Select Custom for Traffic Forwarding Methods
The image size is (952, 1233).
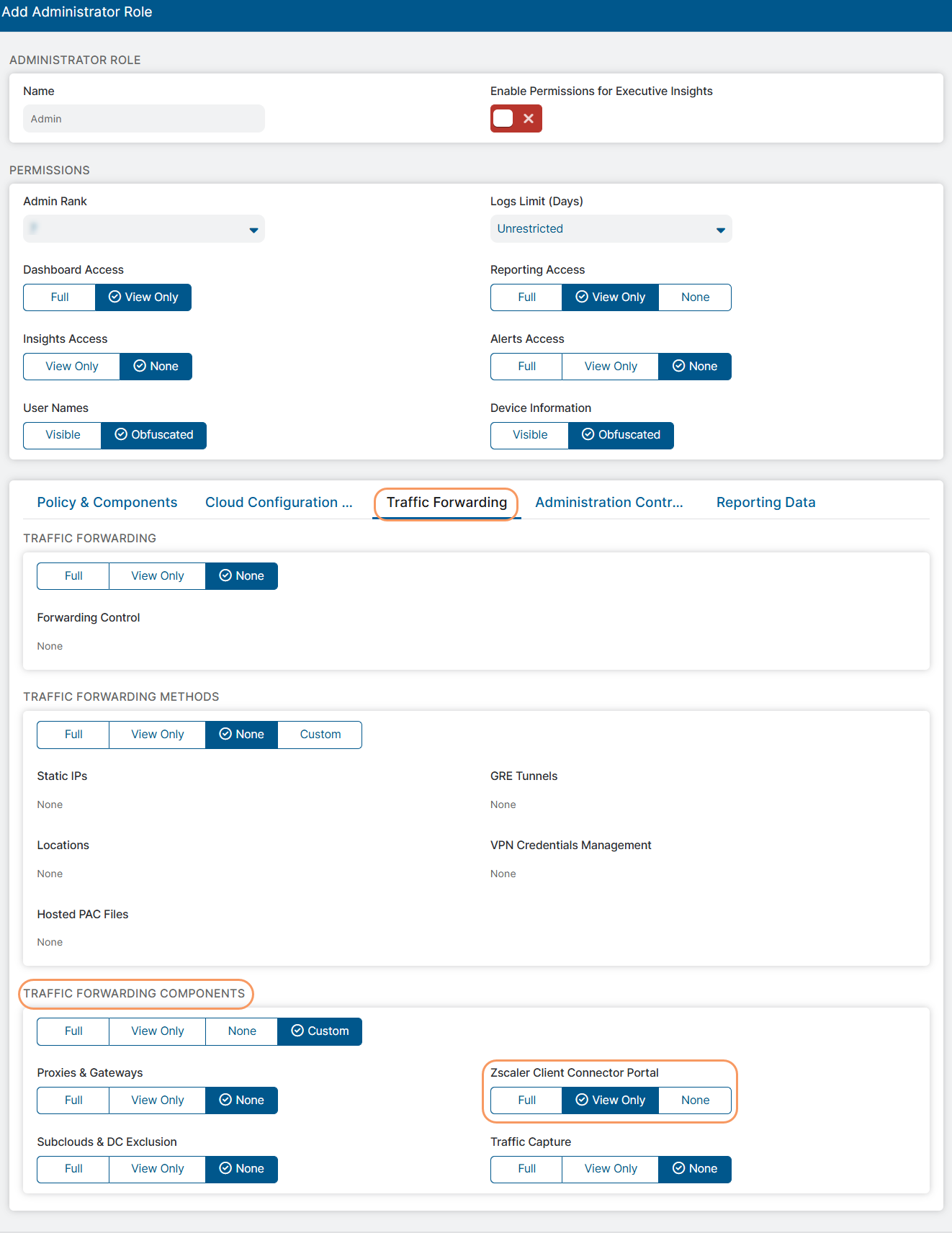320,735
